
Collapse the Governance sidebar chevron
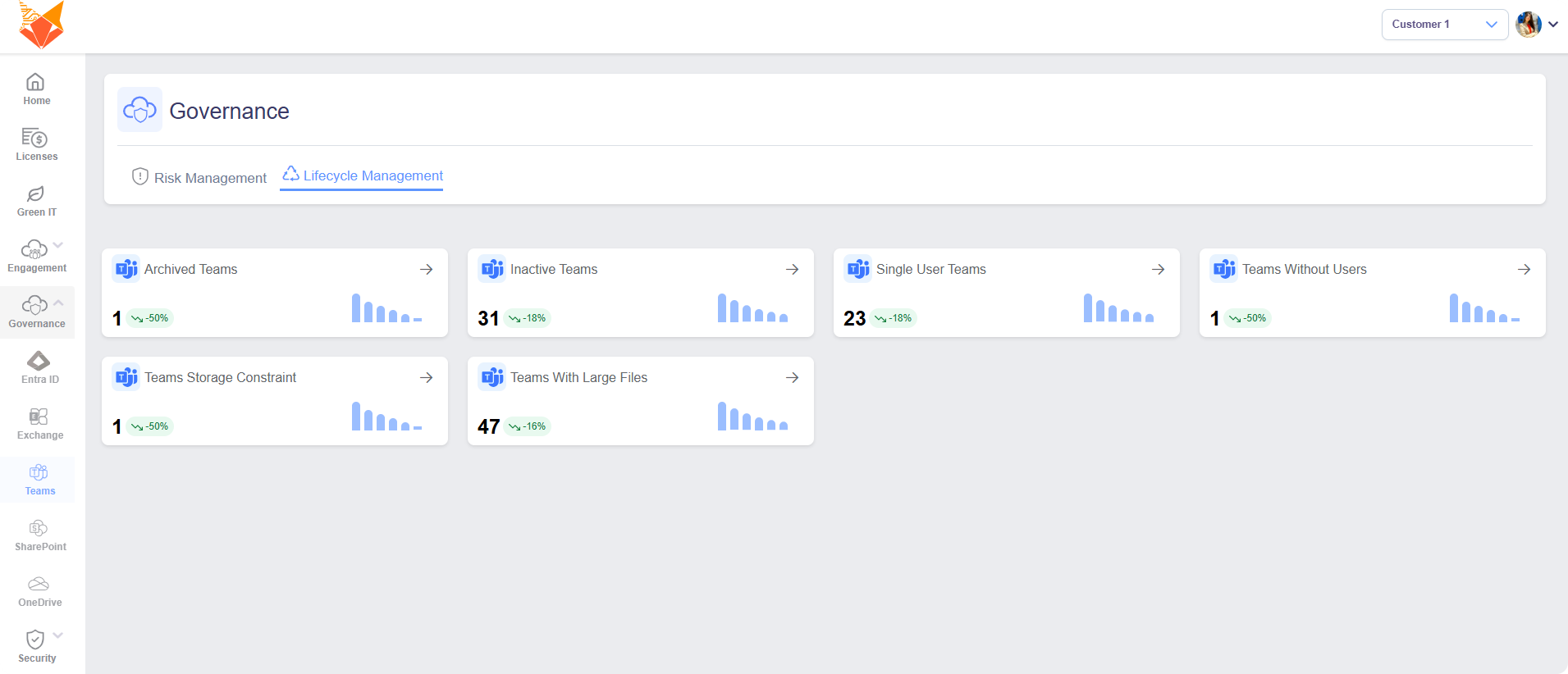click(x=58, y=303)
